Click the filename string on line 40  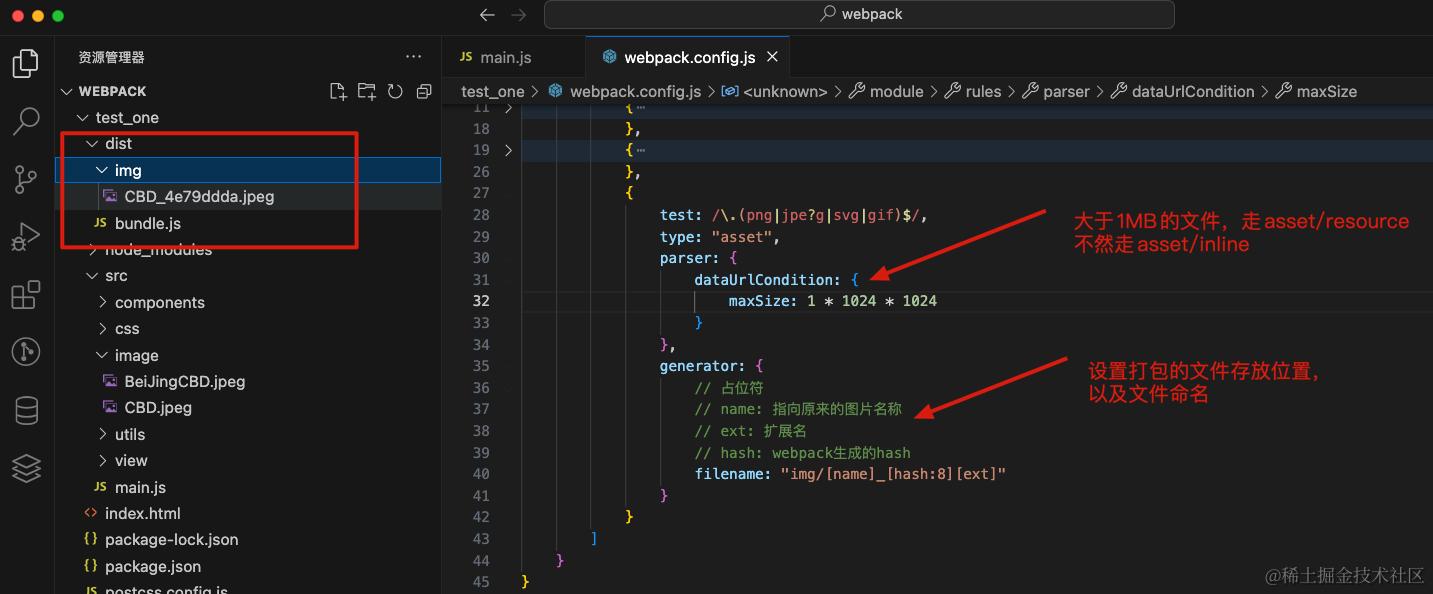[x=892, y=474]
